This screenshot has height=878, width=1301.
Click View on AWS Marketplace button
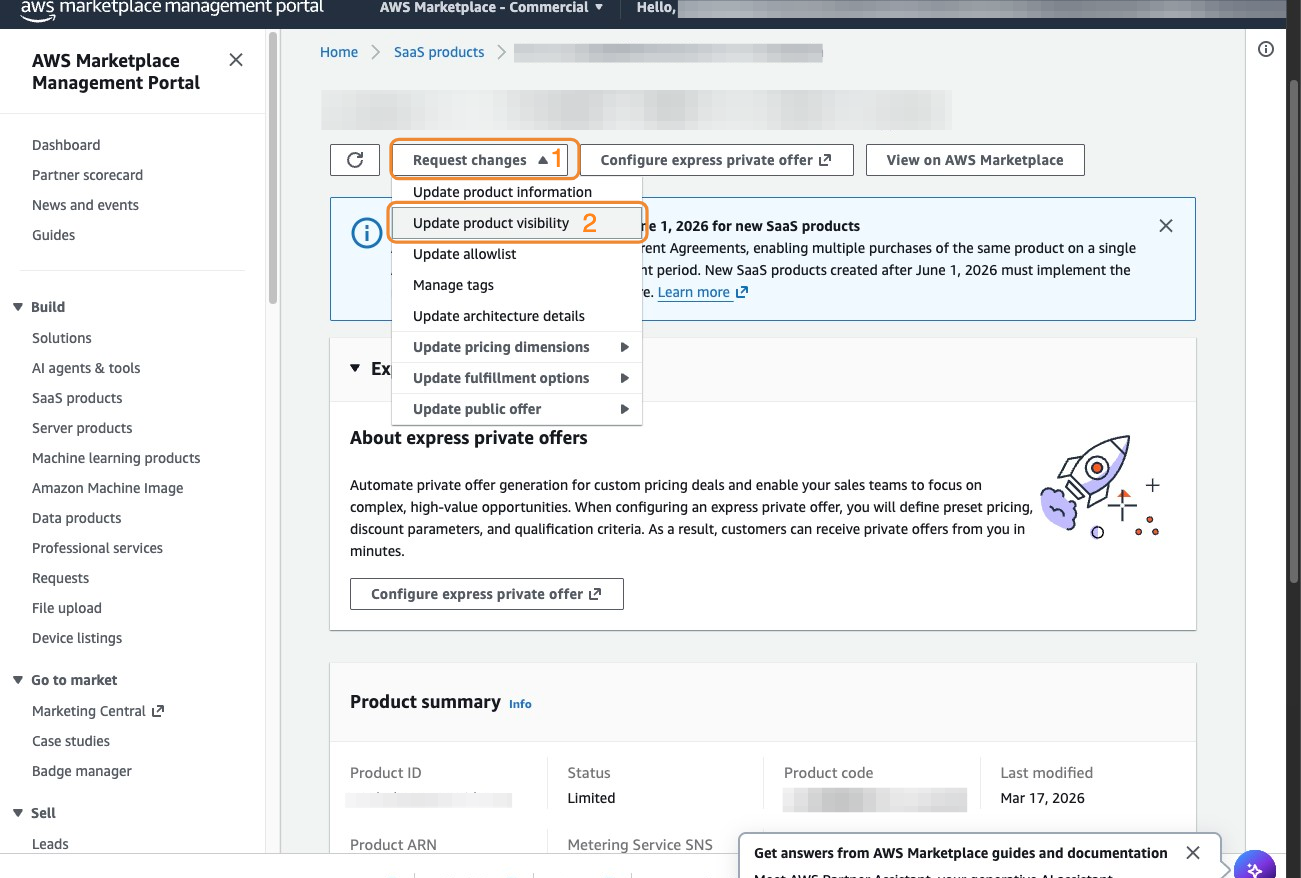pos(975,160)
